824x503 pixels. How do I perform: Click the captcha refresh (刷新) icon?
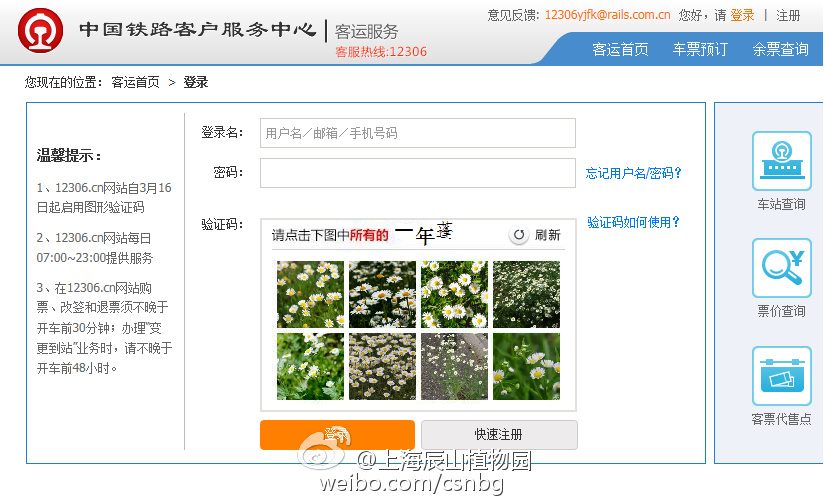(x=519, y=235)
